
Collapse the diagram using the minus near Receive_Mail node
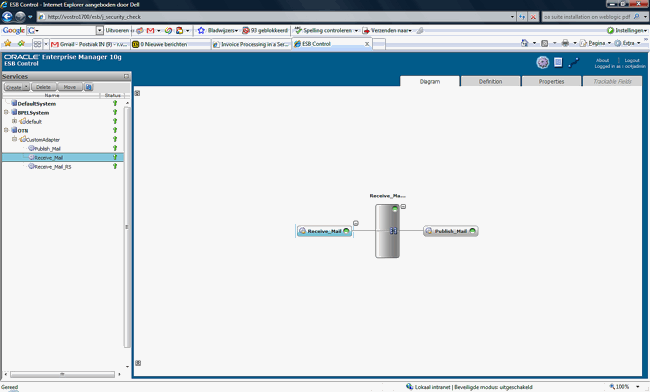[356, 223]
